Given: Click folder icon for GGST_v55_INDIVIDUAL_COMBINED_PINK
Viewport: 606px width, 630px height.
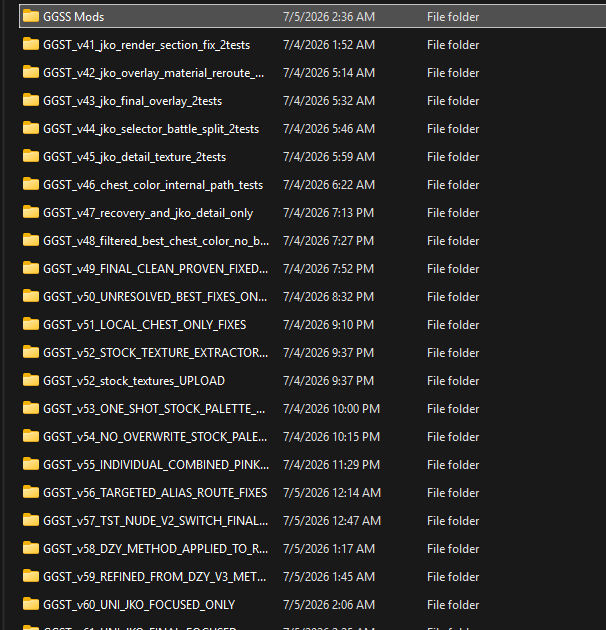Looking at the screenshot, I should click(x=31, y=464).
